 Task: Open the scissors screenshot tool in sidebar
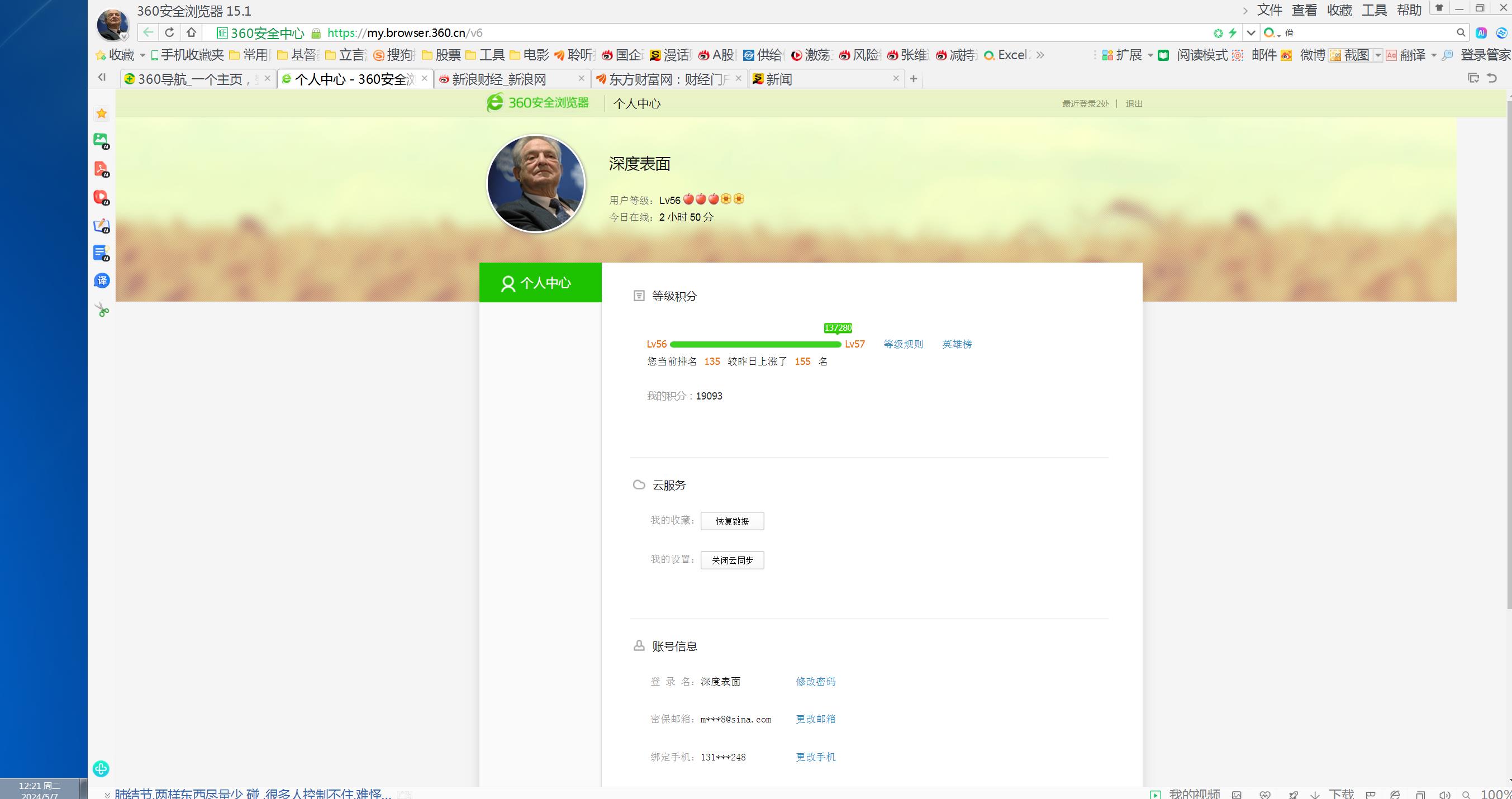102,310
